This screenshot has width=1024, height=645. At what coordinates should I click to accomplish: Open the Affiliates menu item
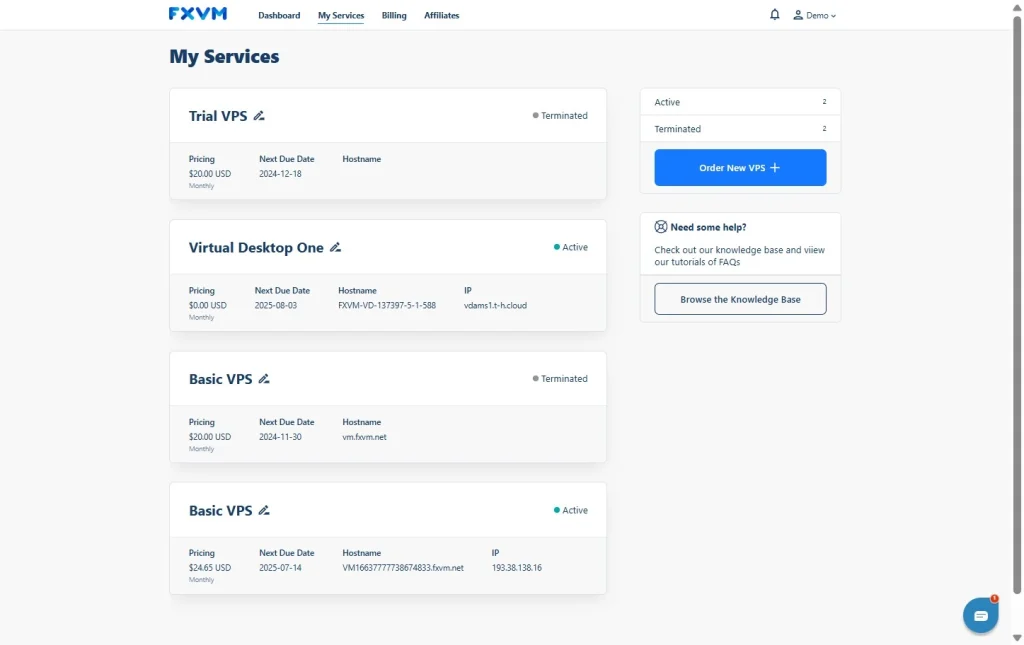pos(441,15)
